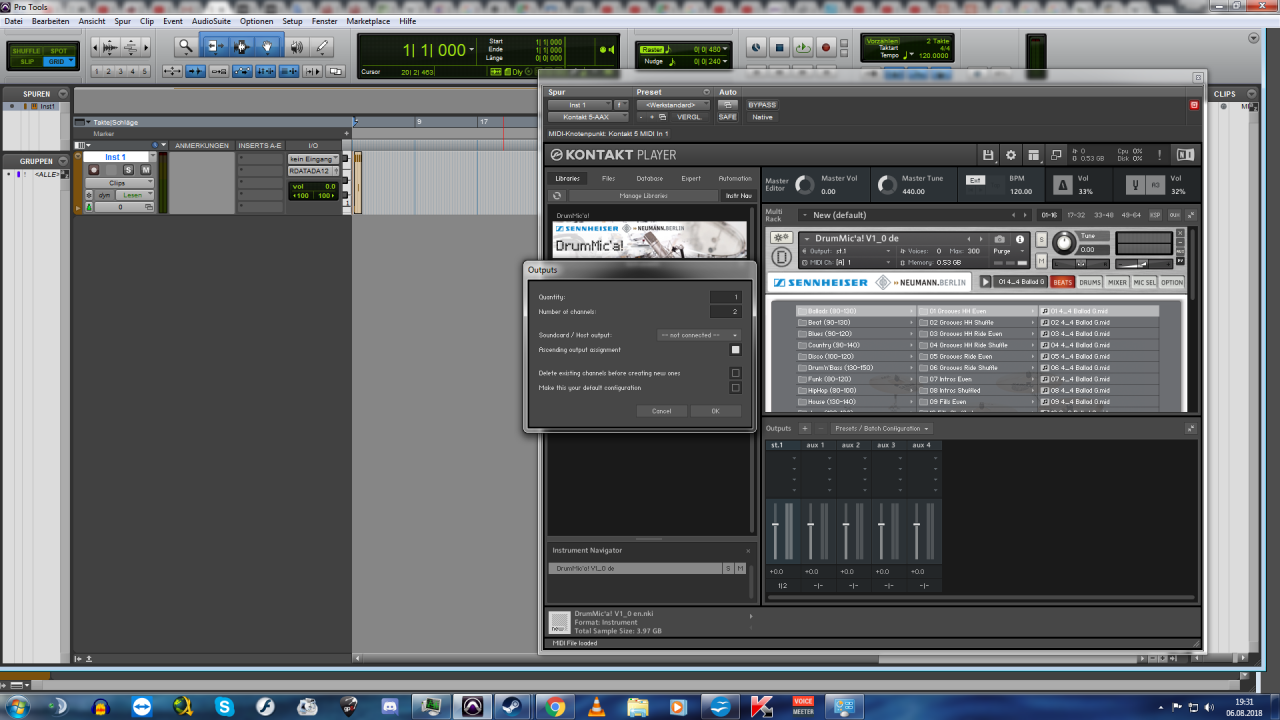Open the DRUMS page in DrumMic'a
This screenshot has height=720, width=1280.
click(1089, 282)
